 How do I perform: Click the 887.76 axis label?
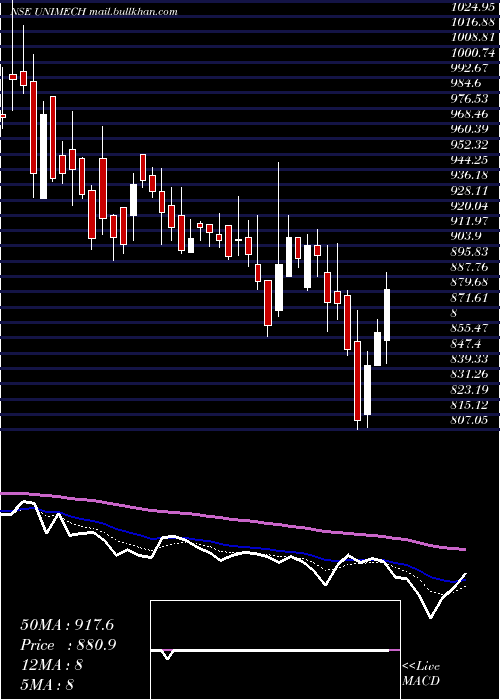point(470,267)
